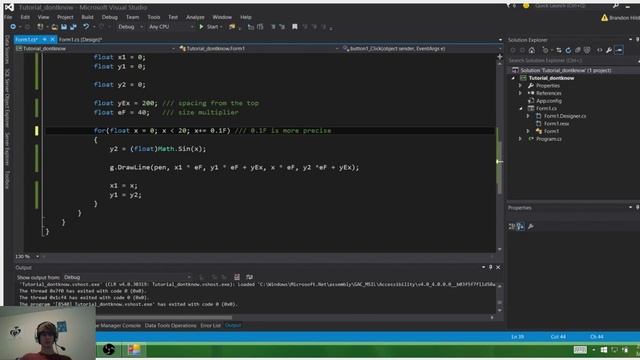The image size is (640, 360).
Task: Open the button1_Click member dropdown
Action: [x=421, y=49]
